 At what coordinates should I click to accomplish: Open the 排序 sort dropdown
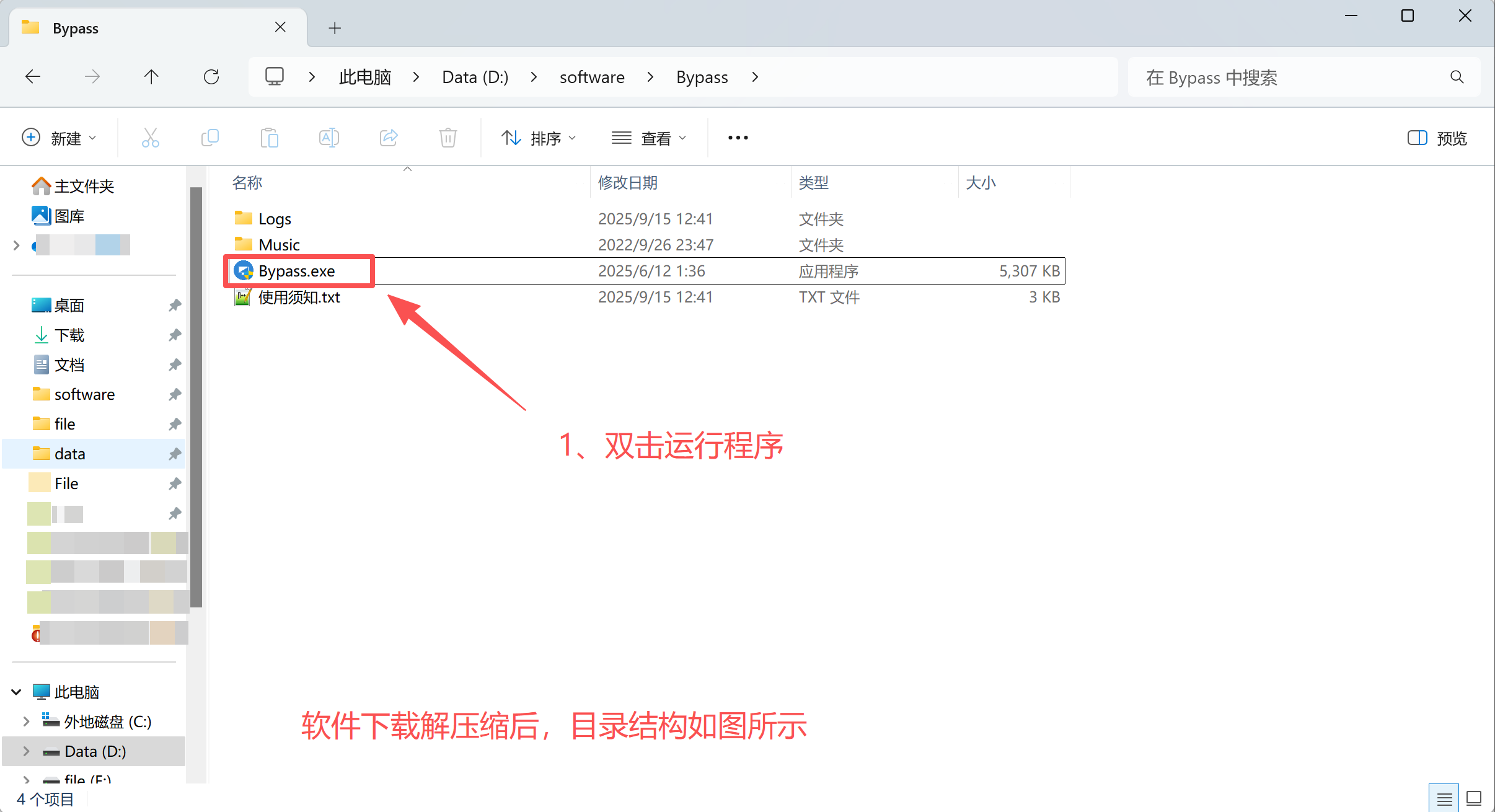click(x=539, y=138)
